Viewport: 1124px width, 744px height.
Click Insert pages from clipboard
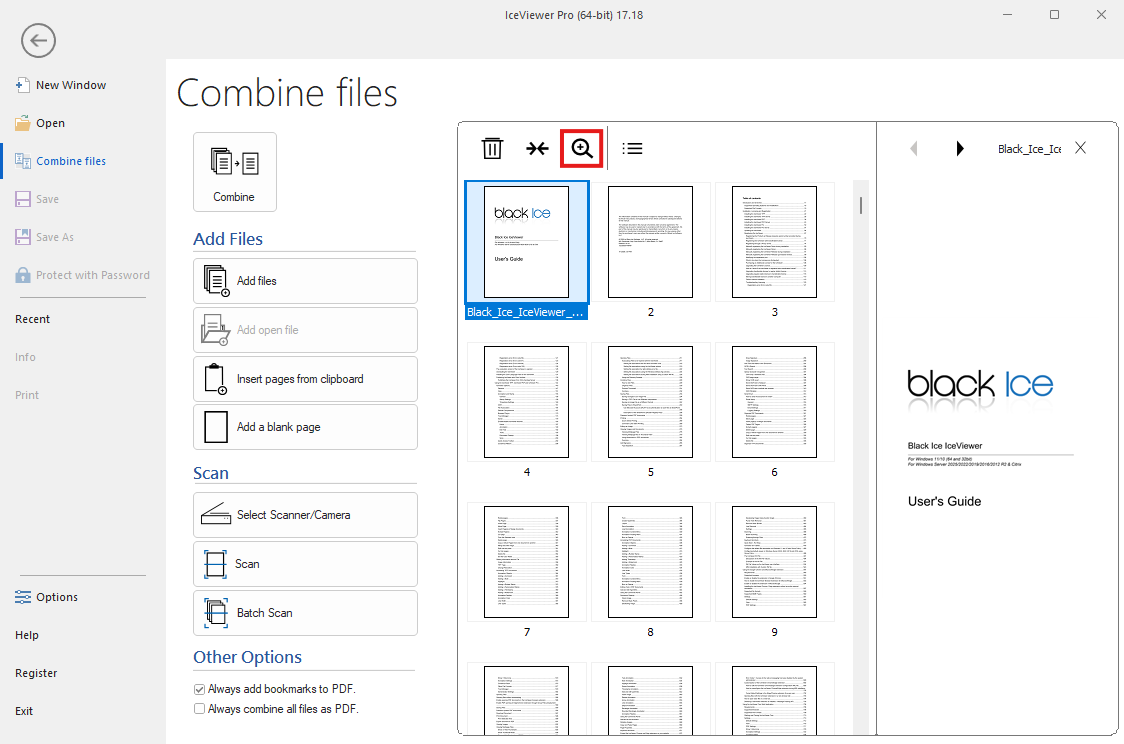pyautogui.click(x=305, y=379)
